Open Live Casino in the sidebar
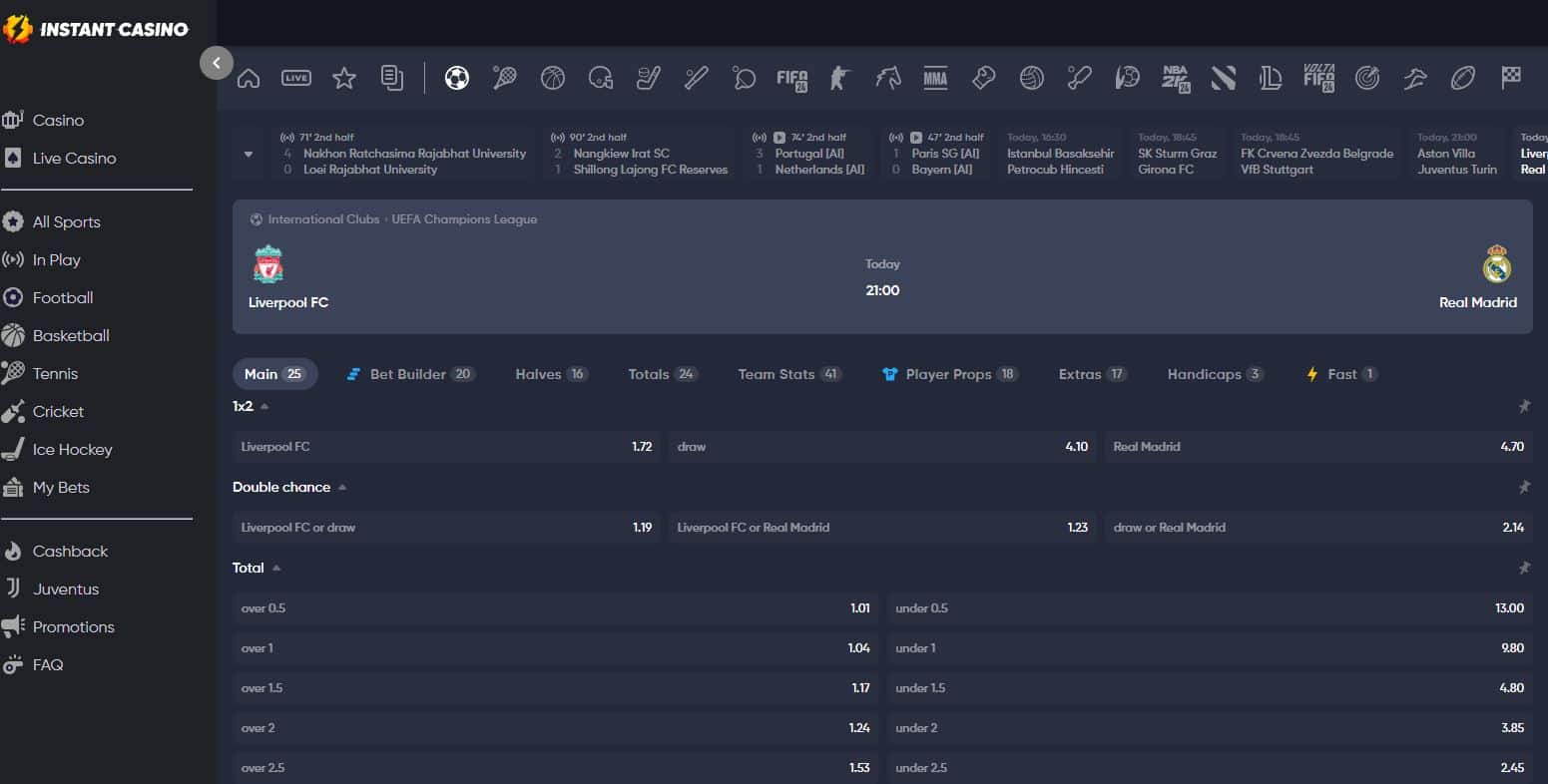 point(61,158)
